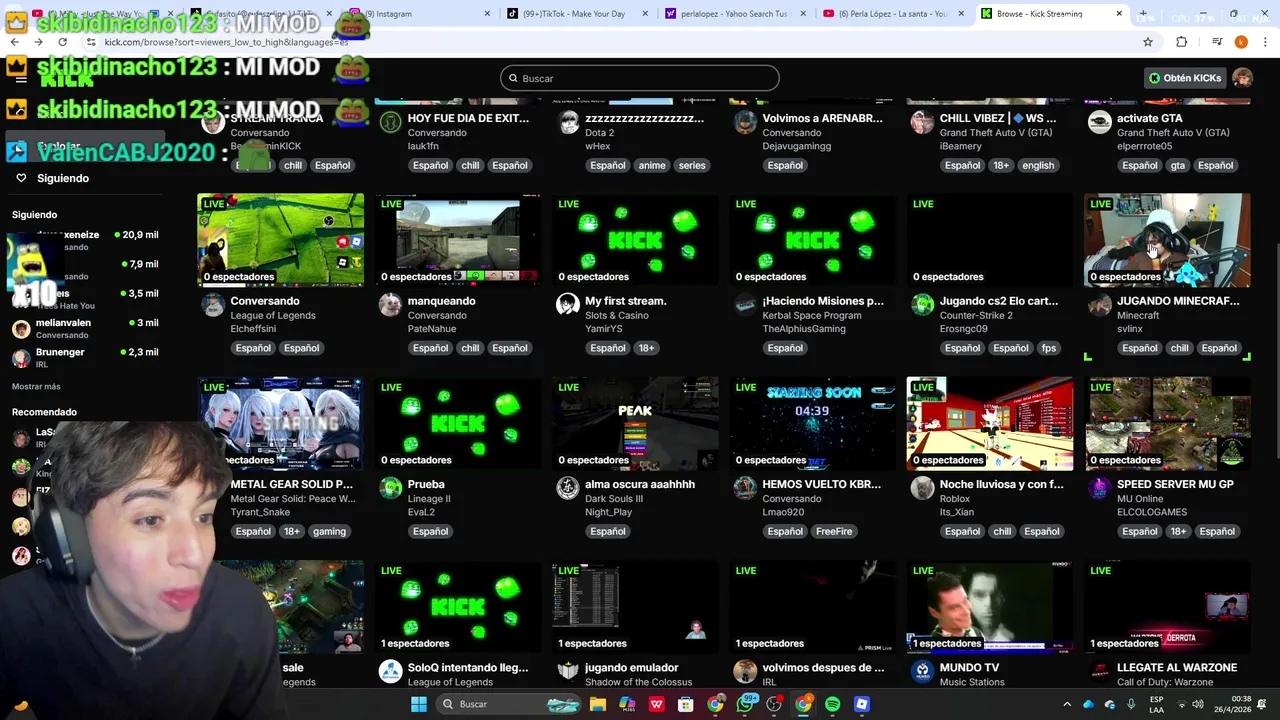
Task: Open the JUGANDO MINECRAF stream thumbnail
Action: pyautogui.click(x=1167, y=240)
